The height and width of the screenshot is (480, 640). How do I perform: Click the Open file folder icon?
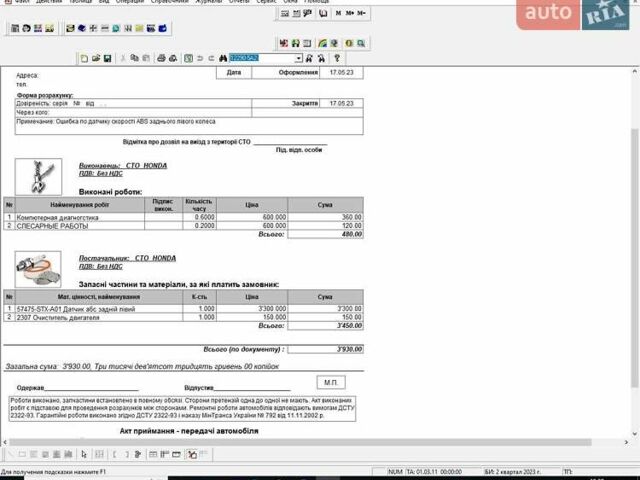pyautogui.click(x=96, y=59)
